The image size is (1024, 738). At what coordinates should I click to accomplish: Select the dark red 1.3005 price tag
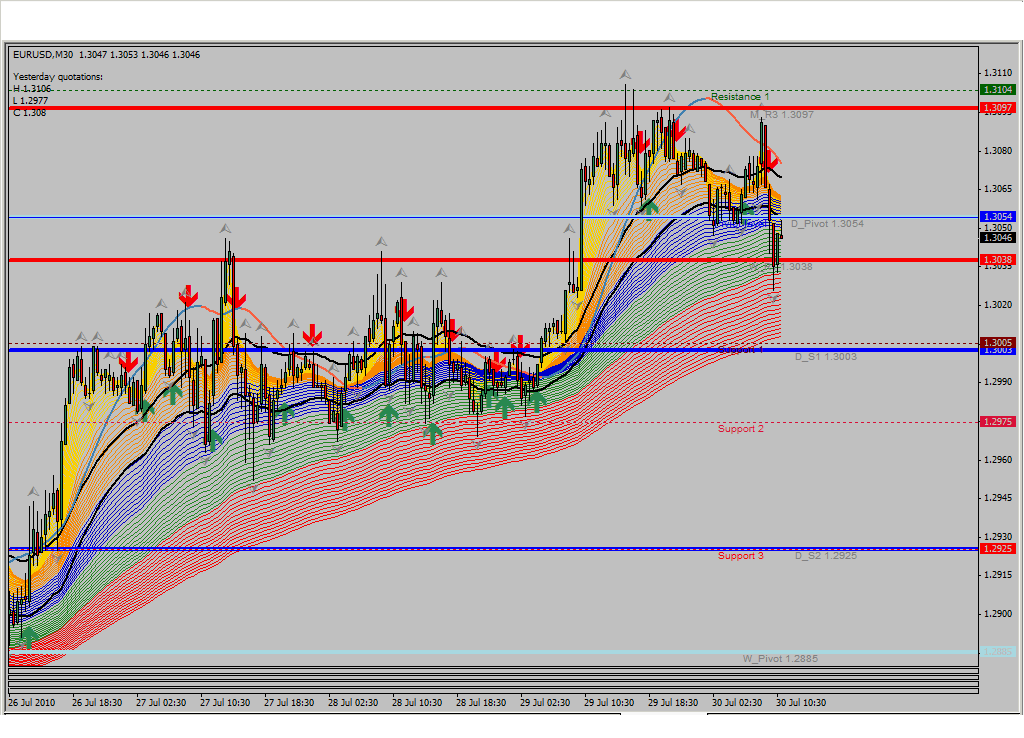click(x=997, y=342)
